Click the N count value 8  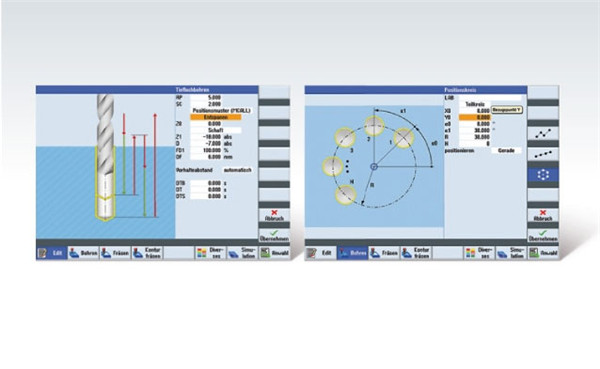pyautogui.click(x=475, y=144)
